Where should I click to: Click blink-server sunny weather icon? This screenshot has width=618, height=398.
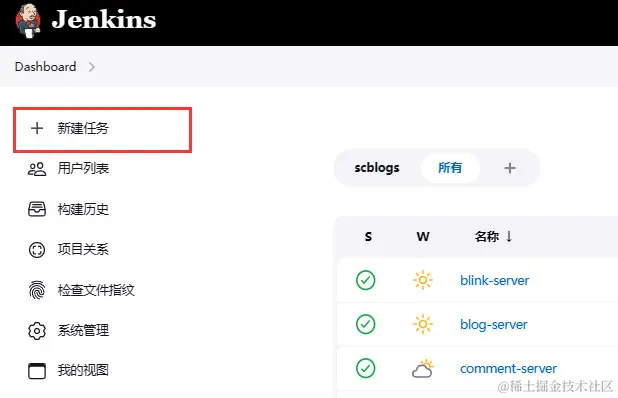point(423,280)
